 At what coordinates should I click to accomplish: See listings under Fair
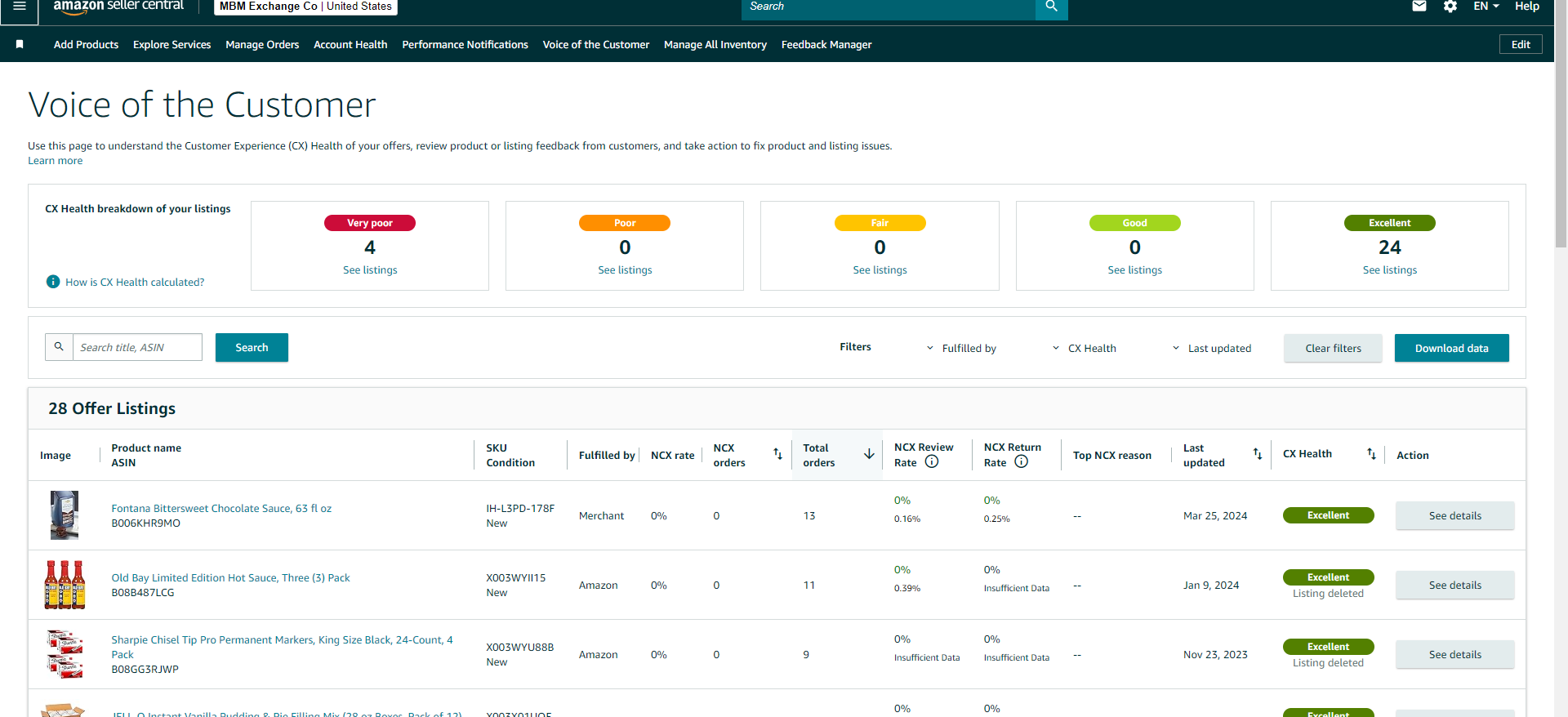click(x=880, y=269)
